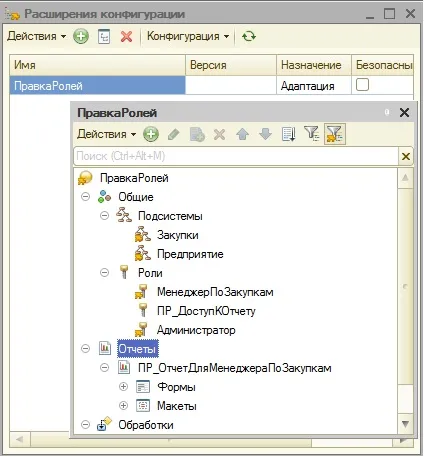Click the Имя column header
Image resolution: width=424 pixels, height=457 pixels.
coord(97,65)
